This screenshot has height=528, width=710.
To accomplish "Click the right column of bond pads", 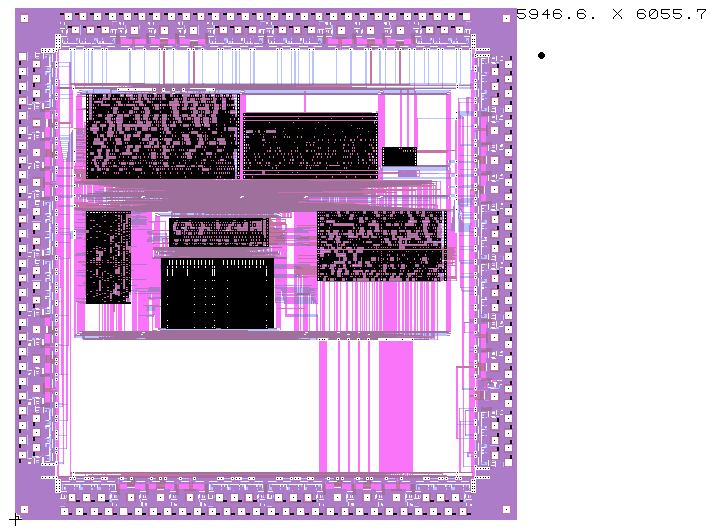I will [x=507, y=260].
